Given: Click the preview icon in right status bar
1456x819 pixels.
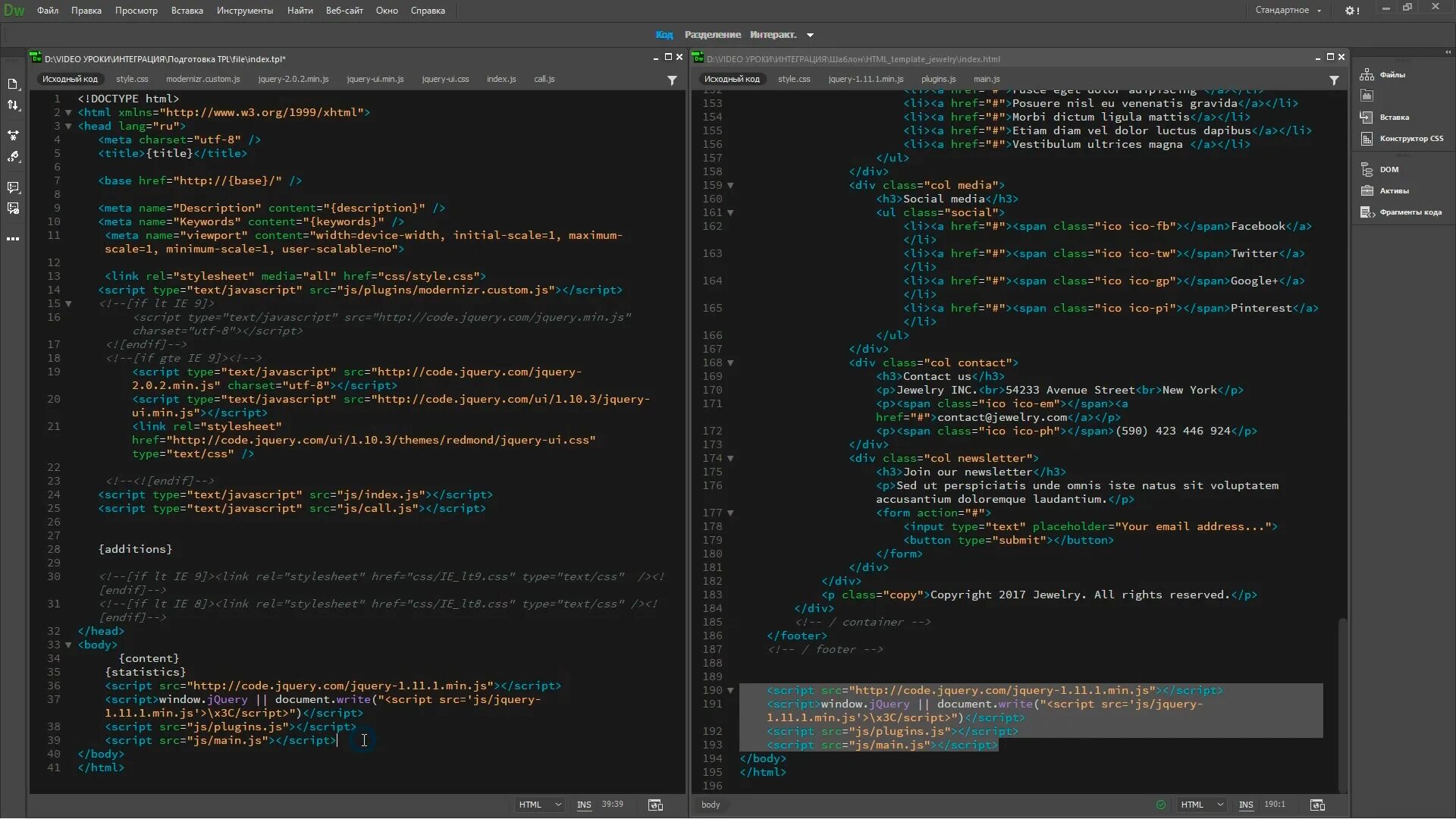Looking at the screenshot, I should tap(1318, 805).
